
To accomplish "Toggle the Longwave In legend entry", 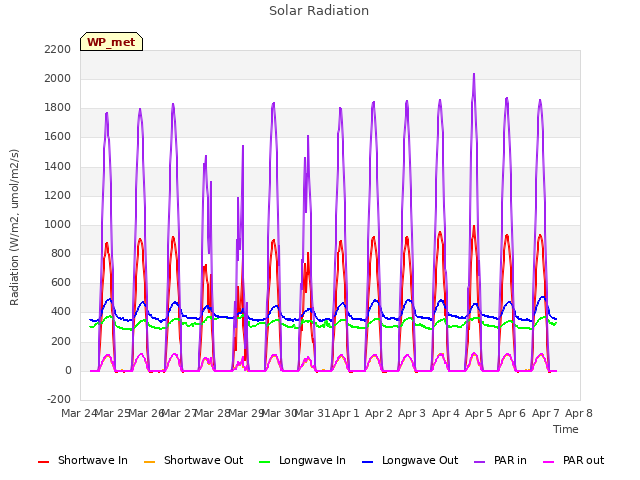I will click(x=302, y=460).
